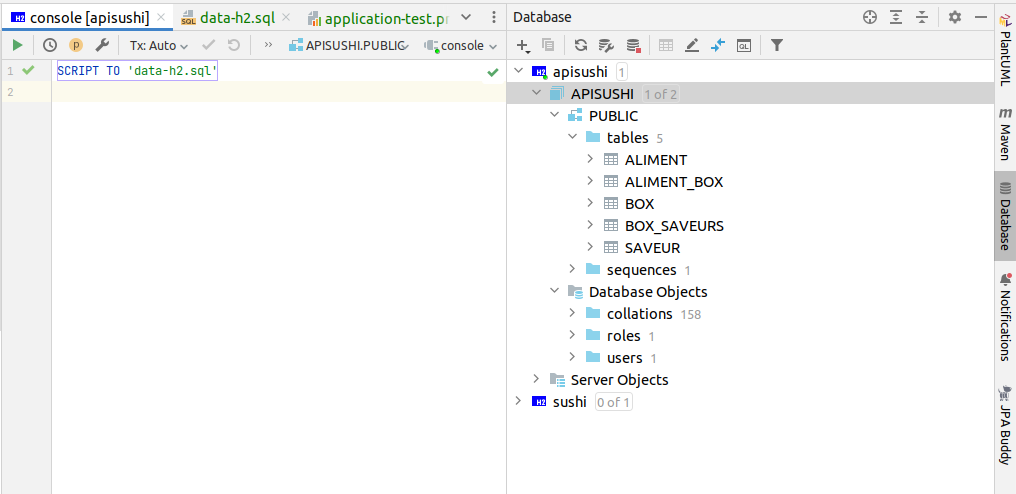Viewport: 1016px width, 494px height.
Task: Hide the Database panel with minus icon
Action: [981, 18]
